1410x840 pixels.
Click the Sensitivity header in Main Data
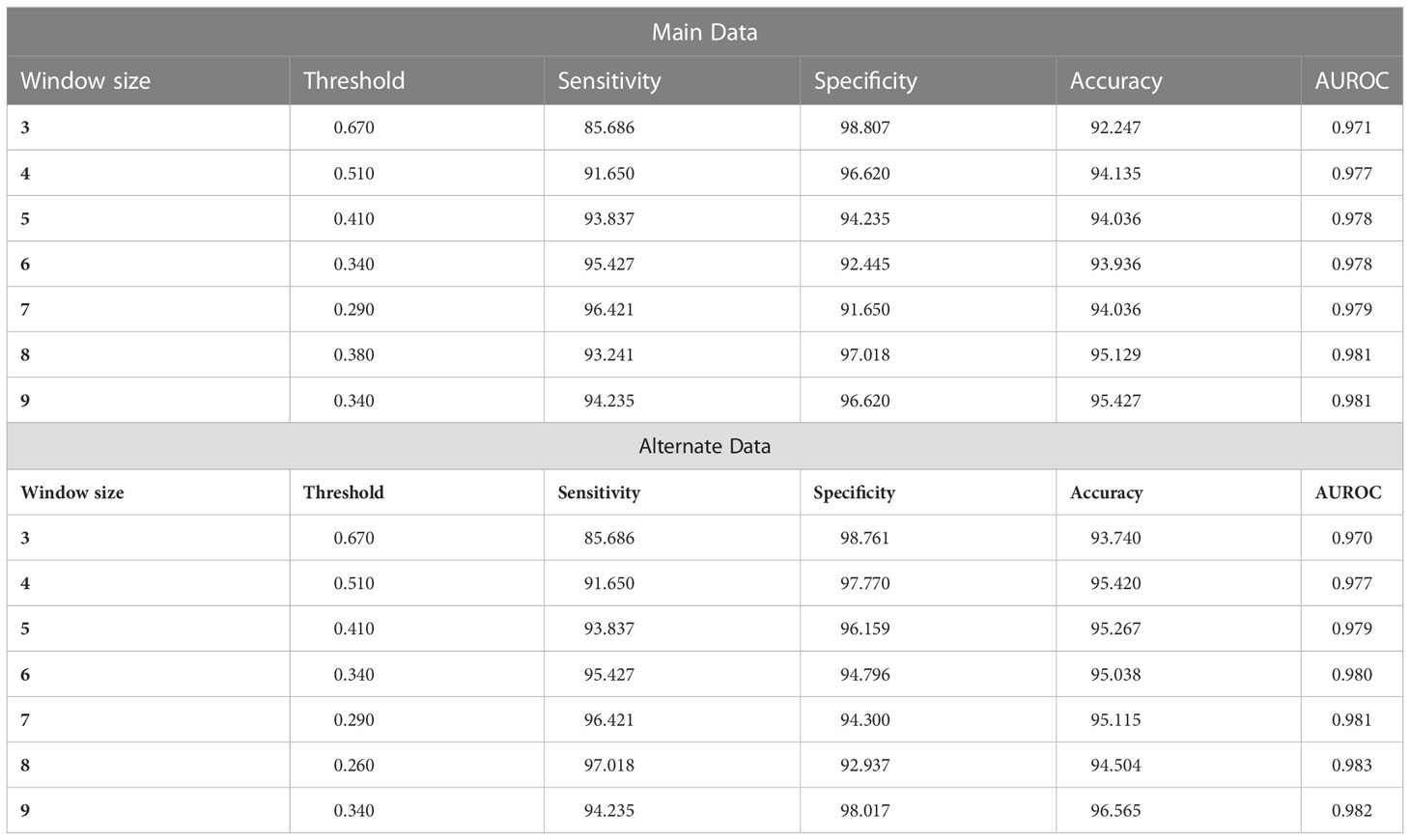pyautogui.click(x=609, y=81)
